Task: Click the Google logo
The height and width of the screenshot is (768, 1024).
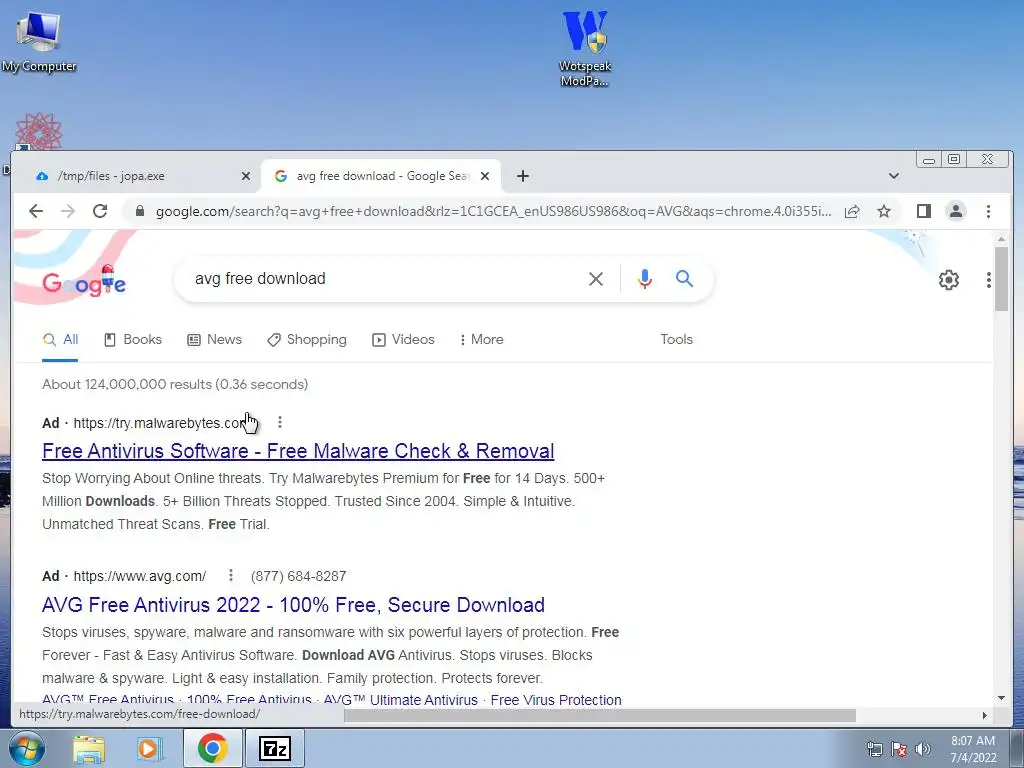Action: click(84, 281)
